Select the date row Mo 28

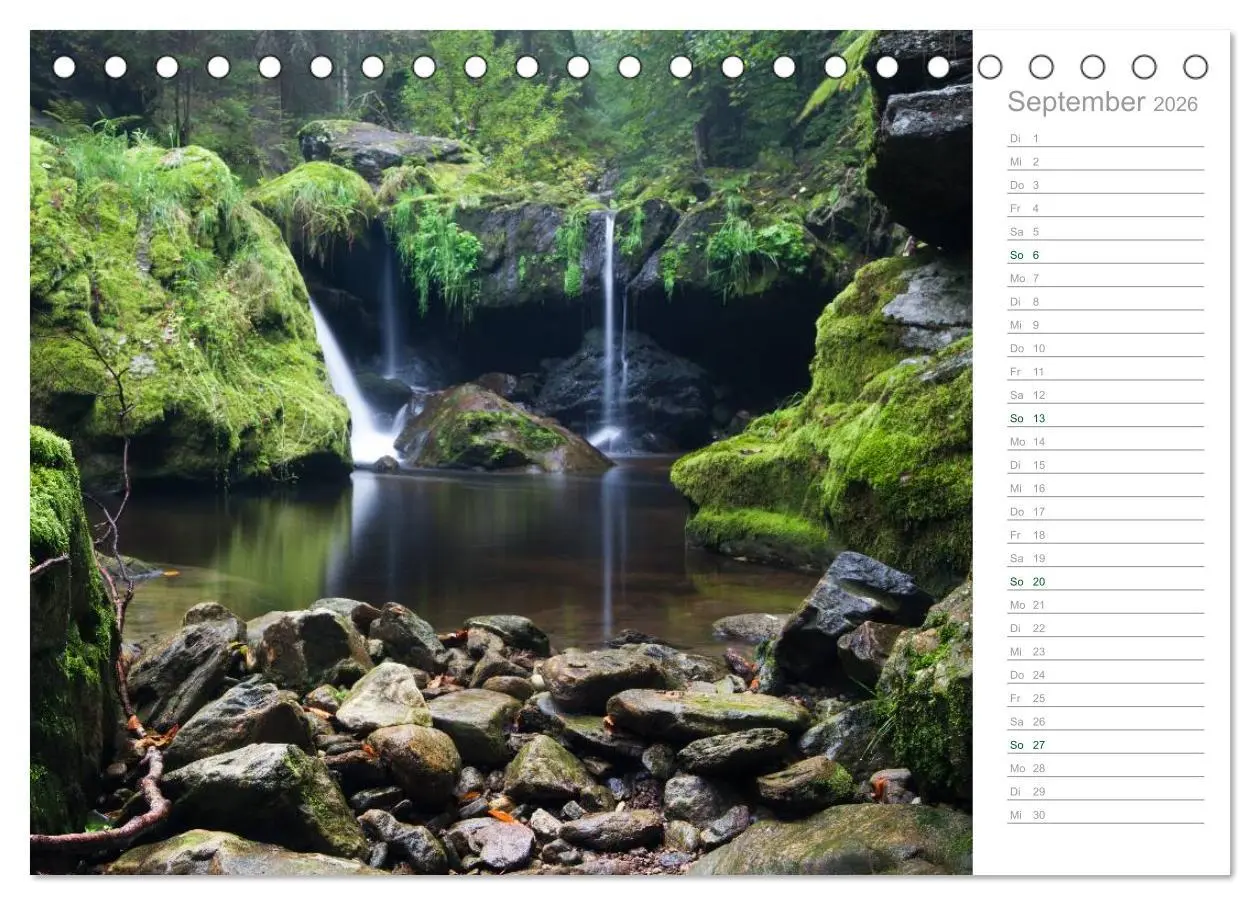(x=1105, y=768)
